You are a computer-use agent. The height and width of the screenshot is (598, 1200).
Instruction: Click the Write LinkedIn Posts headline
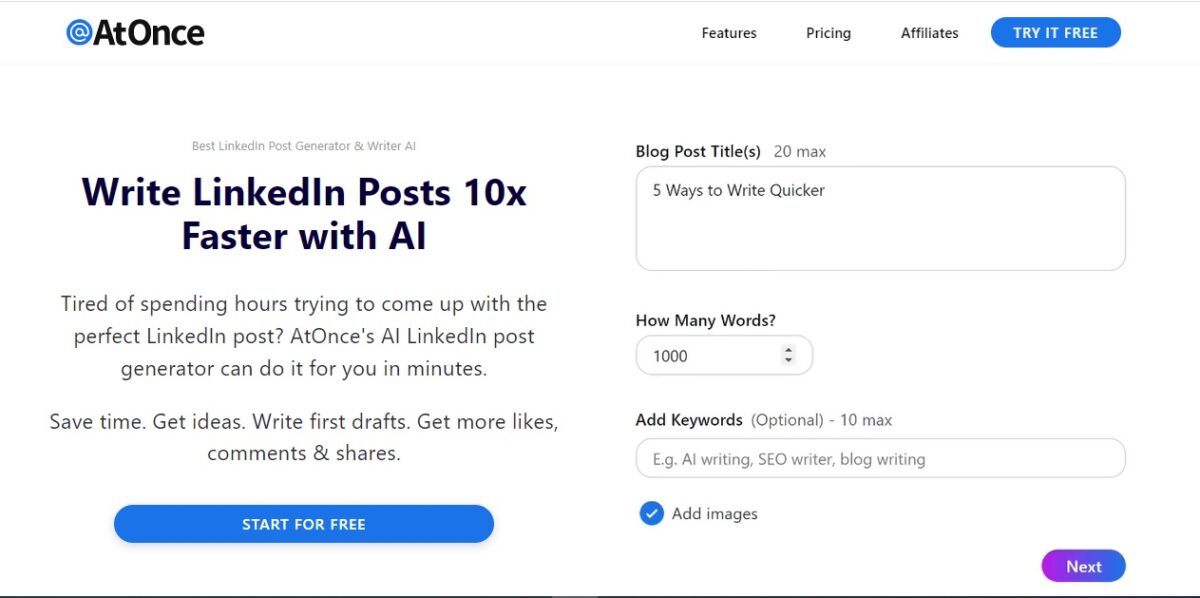pyautogui.click(x=304, y=213)
